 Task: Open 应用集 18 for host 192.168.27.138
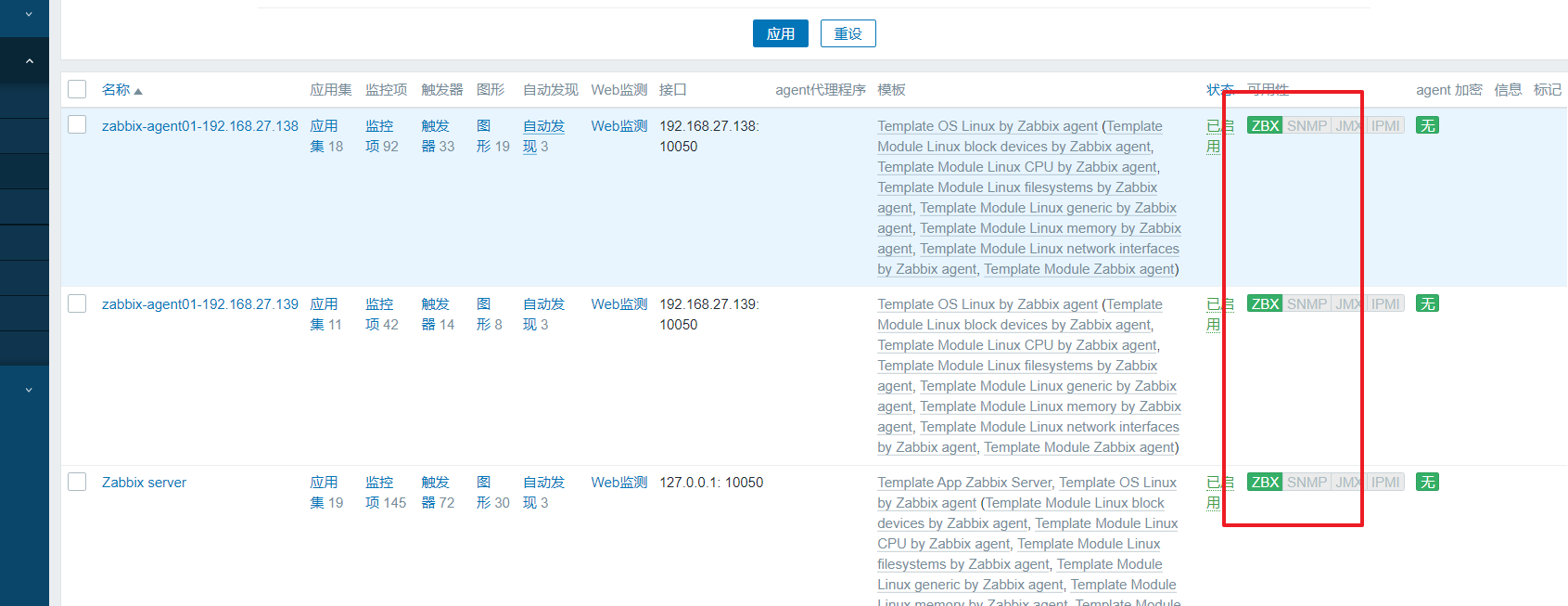[326, 135]
